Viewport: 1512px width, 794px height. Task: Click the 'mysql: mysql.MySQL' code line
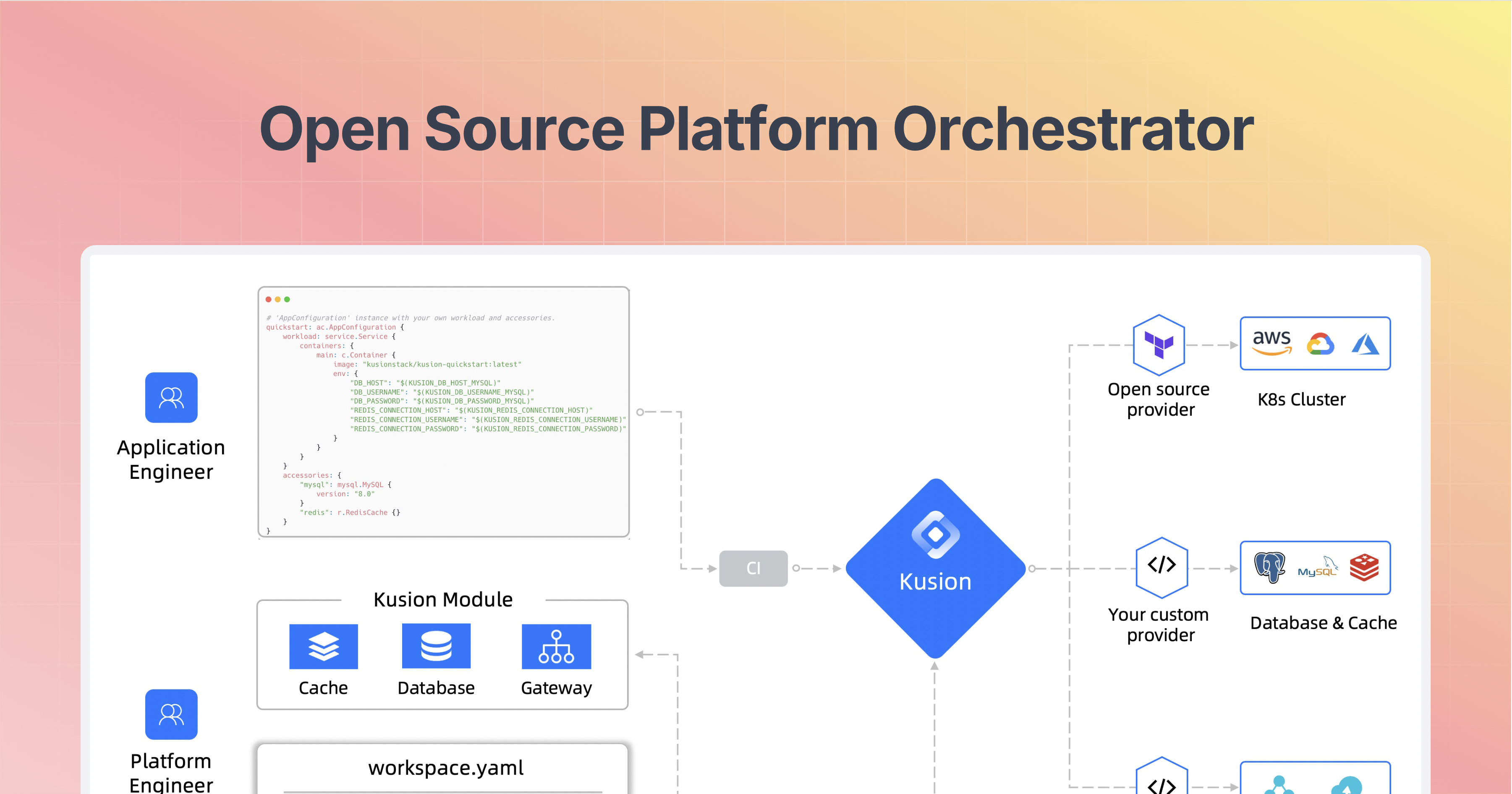pyautogui.click(x=346, y=485)
